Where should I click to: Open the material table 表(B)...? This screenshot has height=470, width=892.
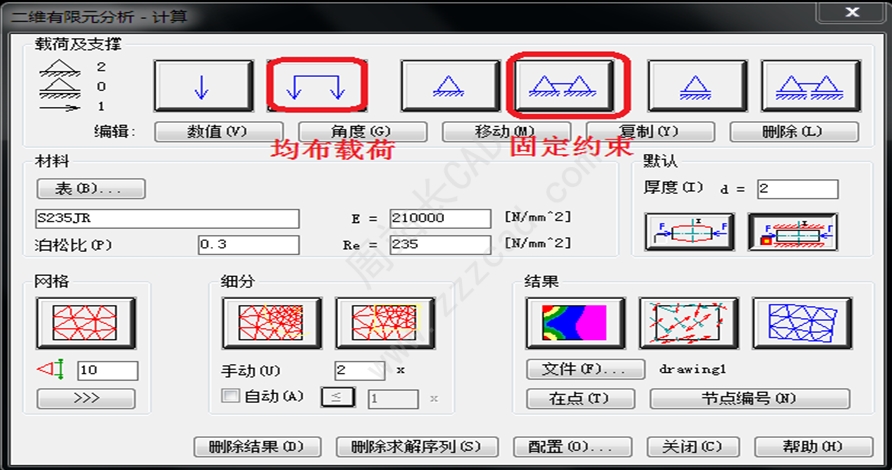(91, 188)
